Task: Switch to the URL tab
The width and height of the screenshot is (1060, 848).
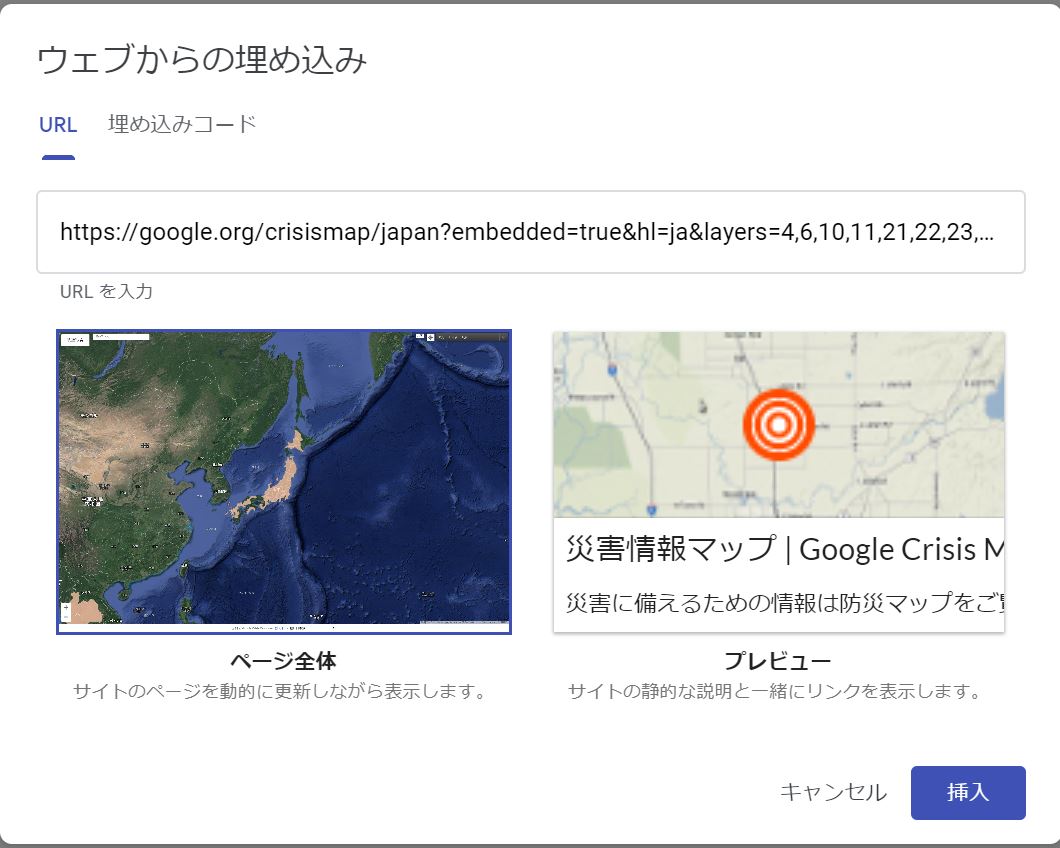Action: [x=58, y=125]
